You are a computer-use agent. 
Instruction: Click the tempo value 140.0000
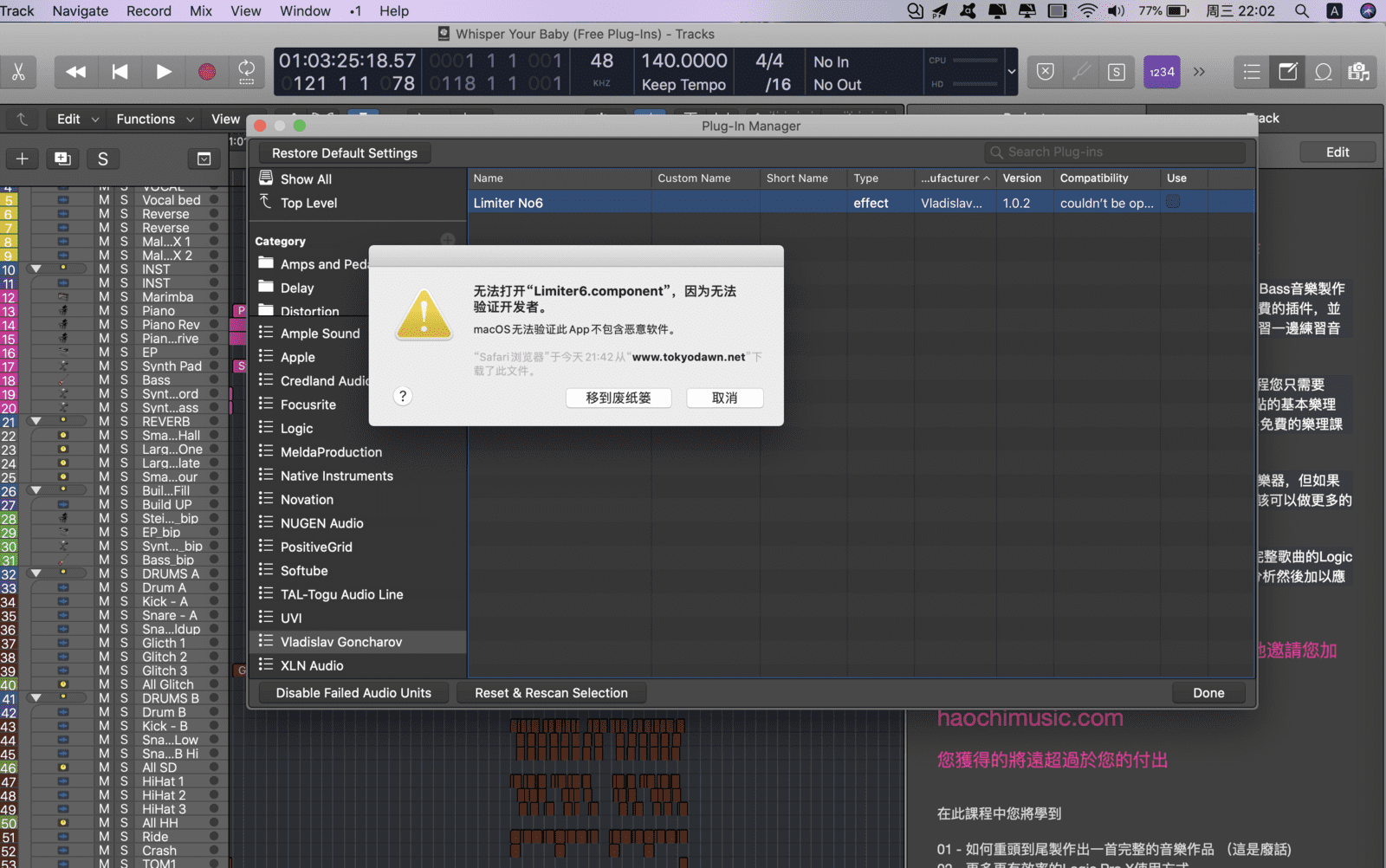(x=684, y=61)
